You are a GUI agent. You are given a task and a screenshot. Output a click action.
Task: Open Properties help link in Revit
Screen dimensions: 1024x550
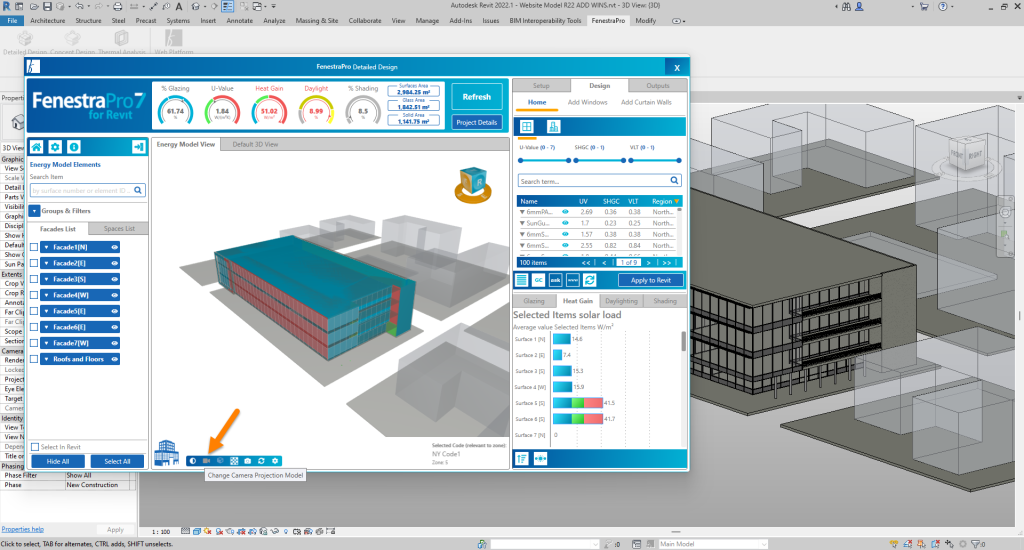(23, 529)
